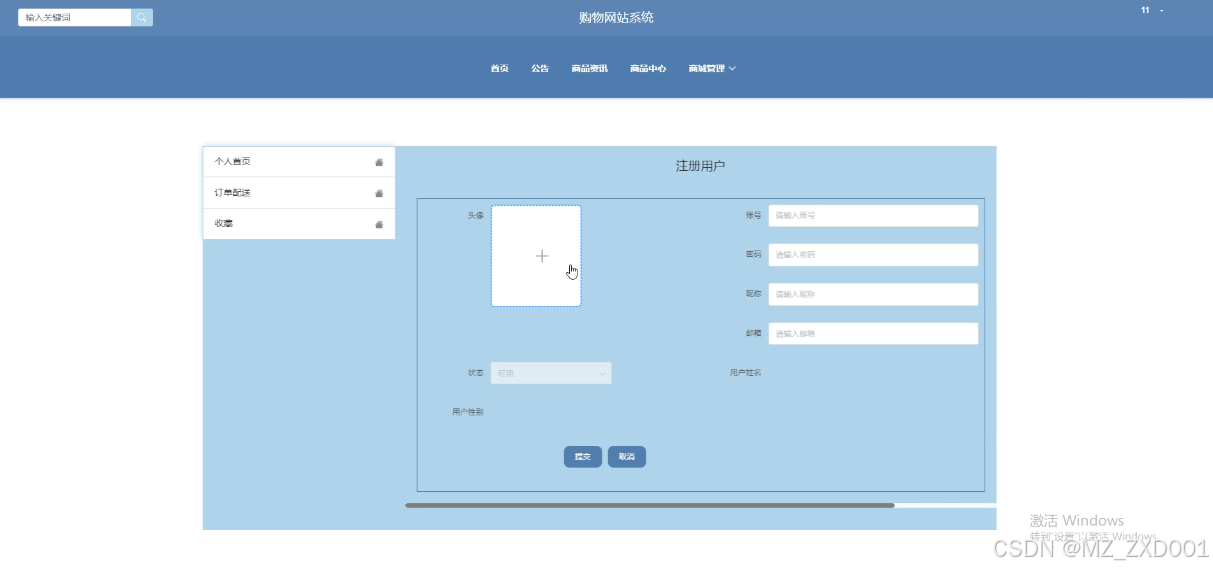The height and width of the screenshot is (568, 1213).
Task: Go to 商品资讯 in navigation
Action: [x=590, y=68]
